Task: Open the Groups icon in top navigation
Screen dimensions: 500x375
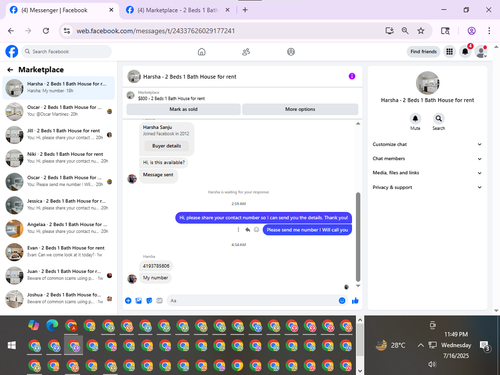Action: pyautogui.click(x=291, y=52)
